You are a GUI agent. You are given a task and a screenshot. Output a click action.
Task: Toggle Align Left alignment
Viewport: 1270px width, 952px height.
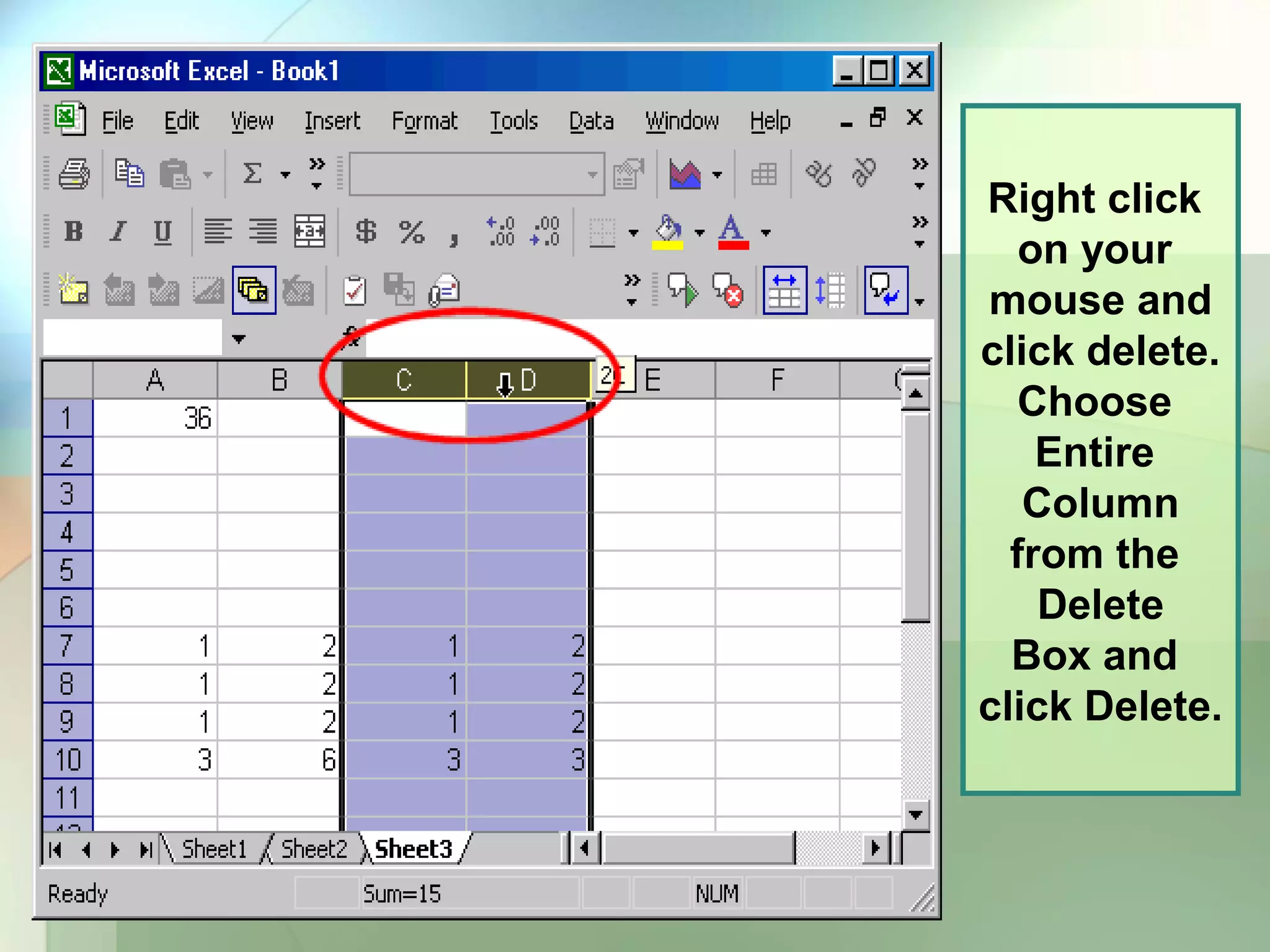(218, 232)
